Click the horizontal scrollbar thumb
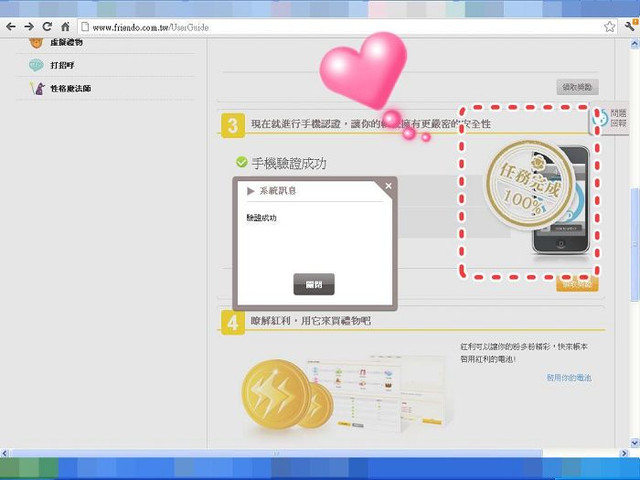Viewport: 640px width, 480px height. click(276, 453)
